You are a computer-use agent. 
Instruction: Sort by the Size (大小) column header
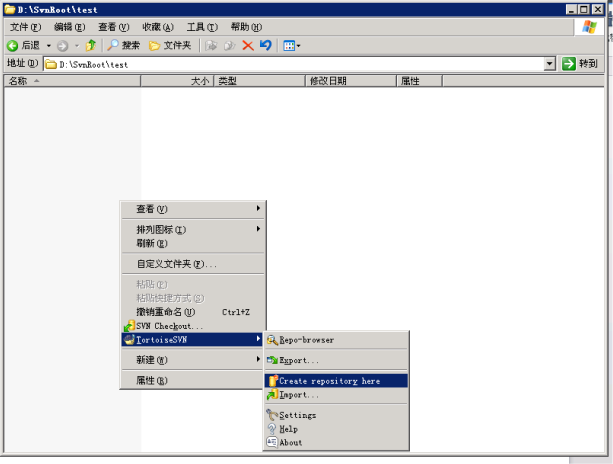pos(177,81)
